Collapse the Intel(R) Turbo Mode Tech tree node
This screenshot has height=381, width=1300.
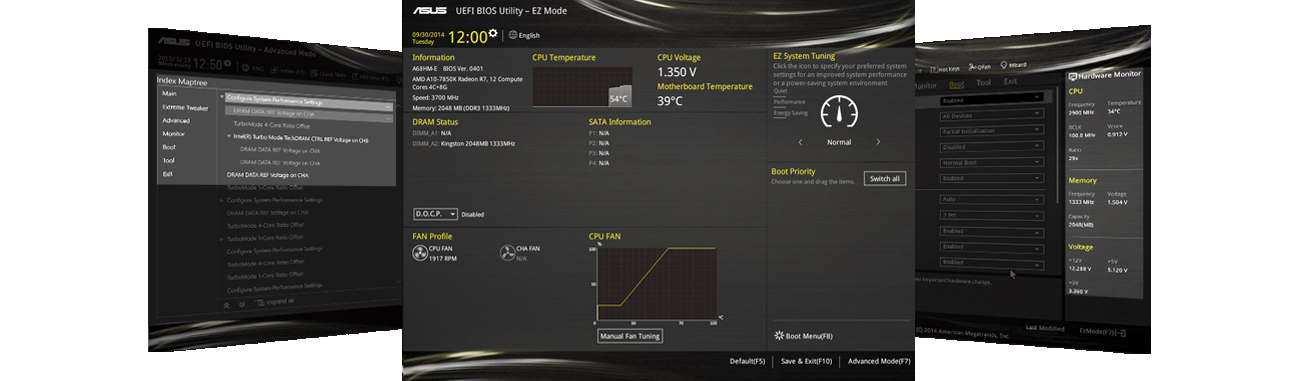pyautogui.click(x=228, y=136)
